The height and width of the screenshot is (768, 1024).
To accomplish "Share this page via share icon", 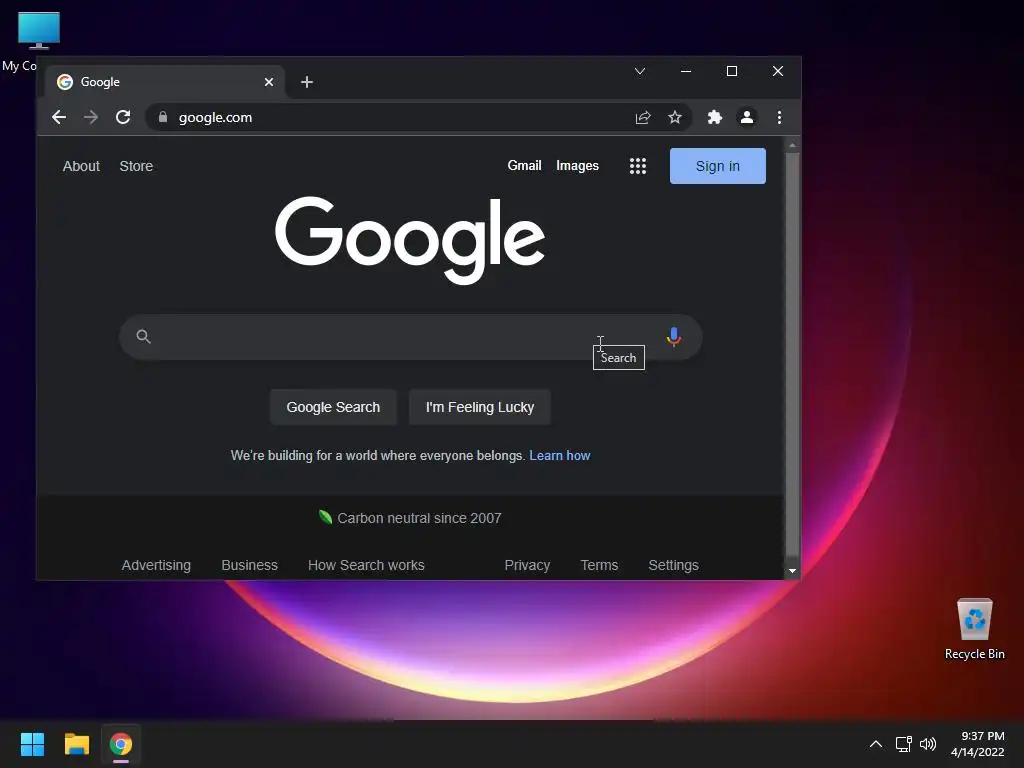I will click(643, 118).
